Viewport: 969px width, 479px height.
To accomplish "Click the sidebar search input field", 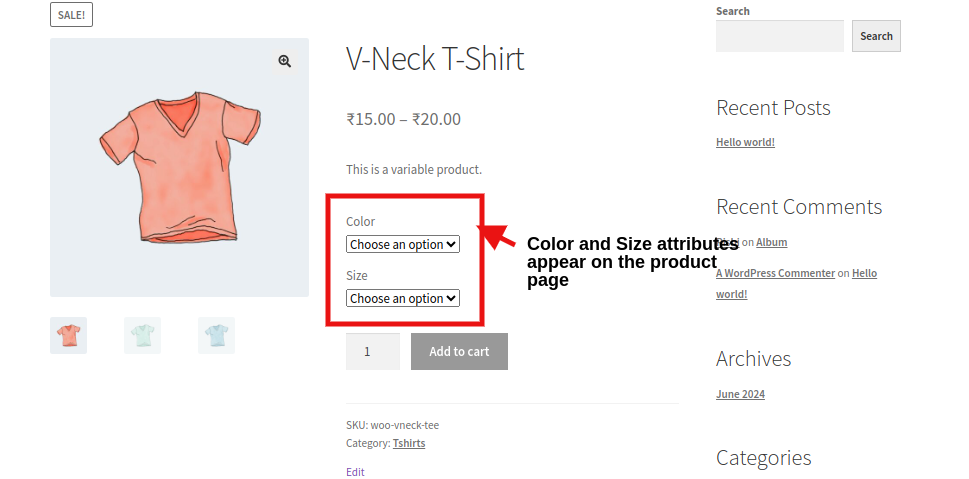I will point(779,36).
